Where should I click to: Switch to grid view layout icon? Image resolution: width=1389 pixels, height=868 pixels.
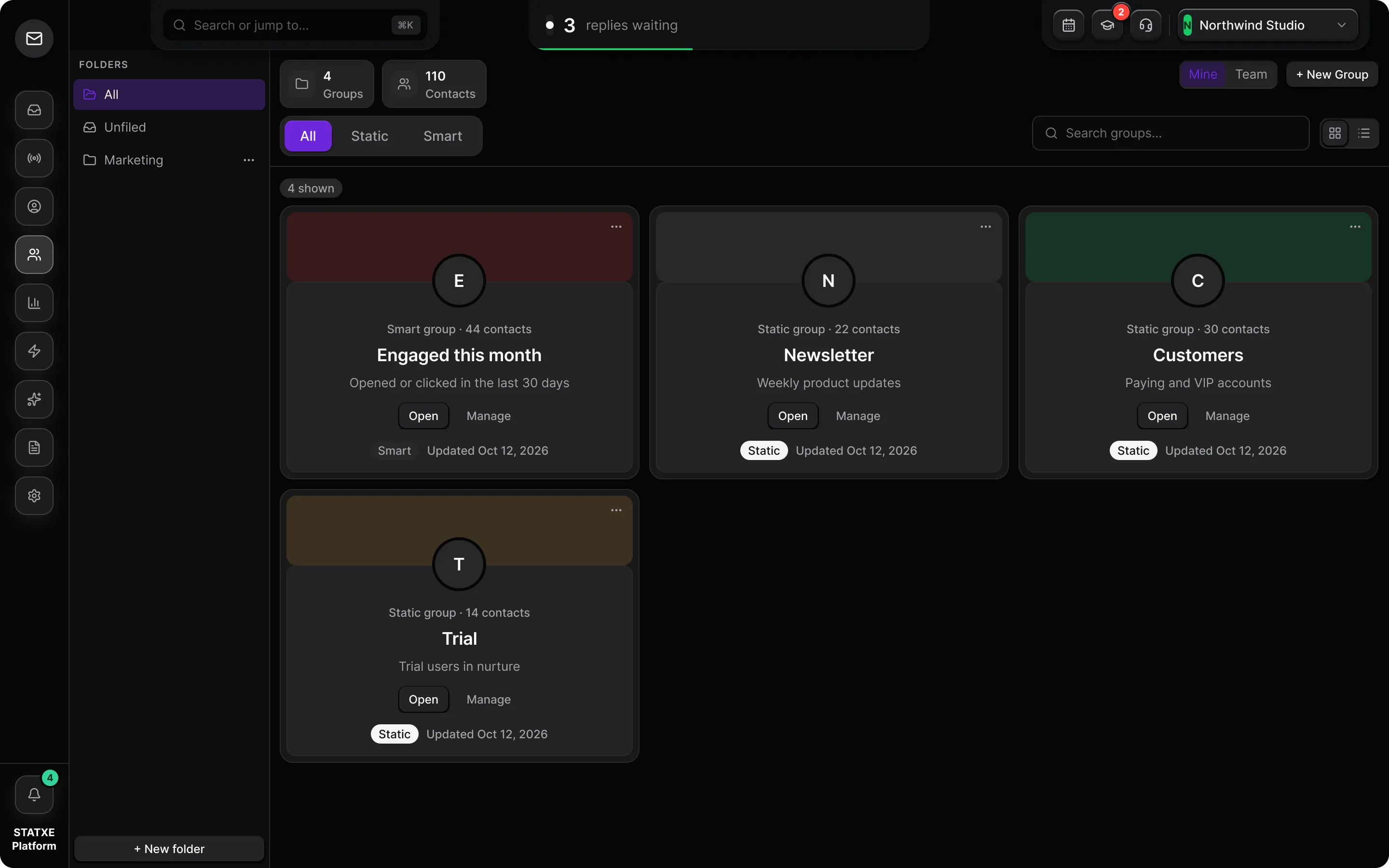[x=1335, y=133]
